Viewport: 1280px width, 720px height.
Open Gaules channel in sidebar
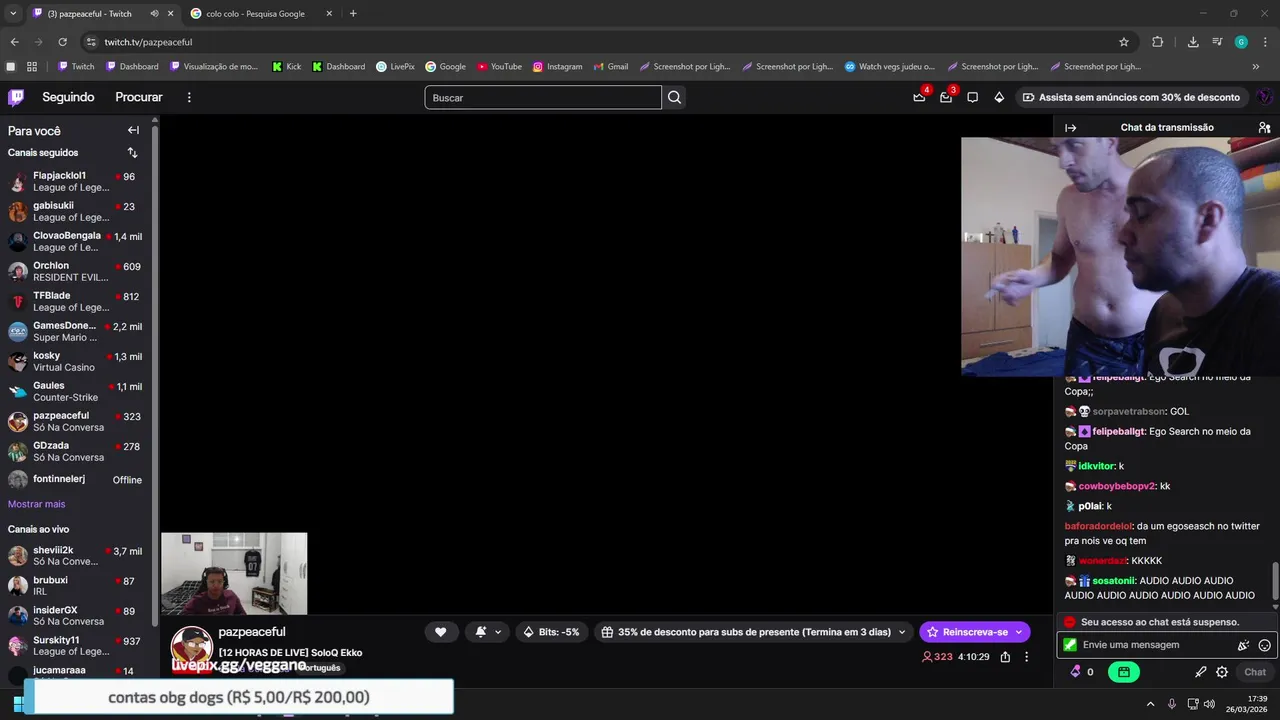coord(78,392)
